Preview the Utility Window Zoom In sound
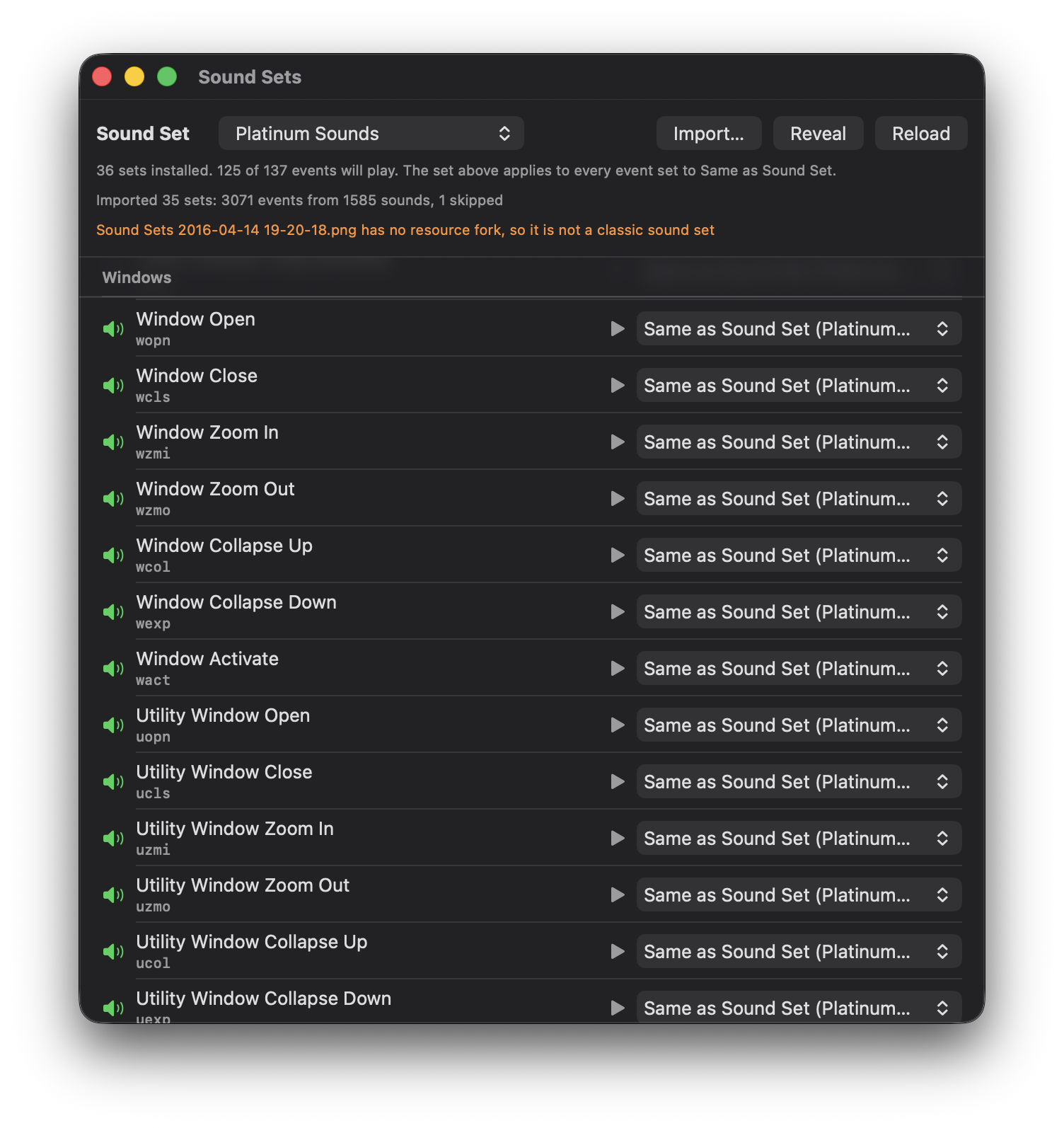 (x=618, y=839)
